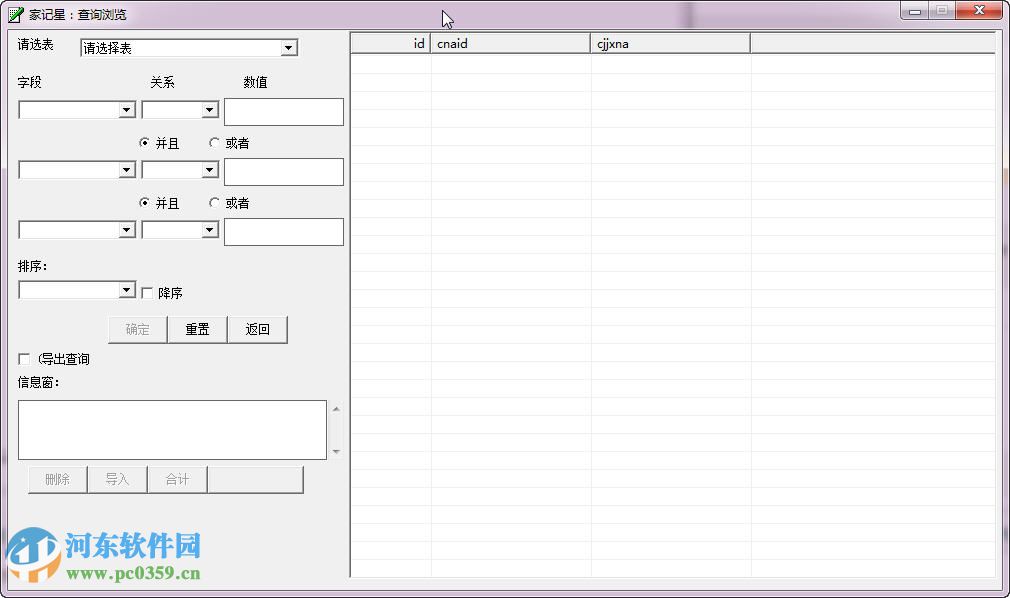Click the second-row value input box
Viewport: 1010px width, 598px height.
(283, 172)
